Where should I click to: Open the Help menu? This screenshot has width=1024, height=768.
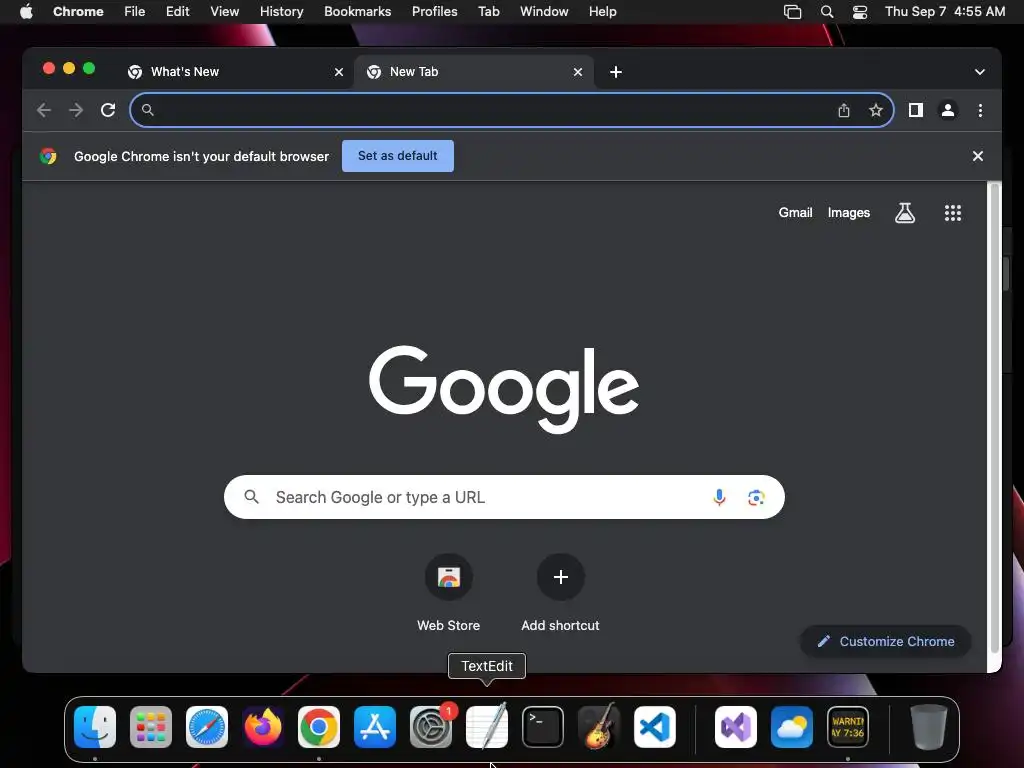coord(602,12)
